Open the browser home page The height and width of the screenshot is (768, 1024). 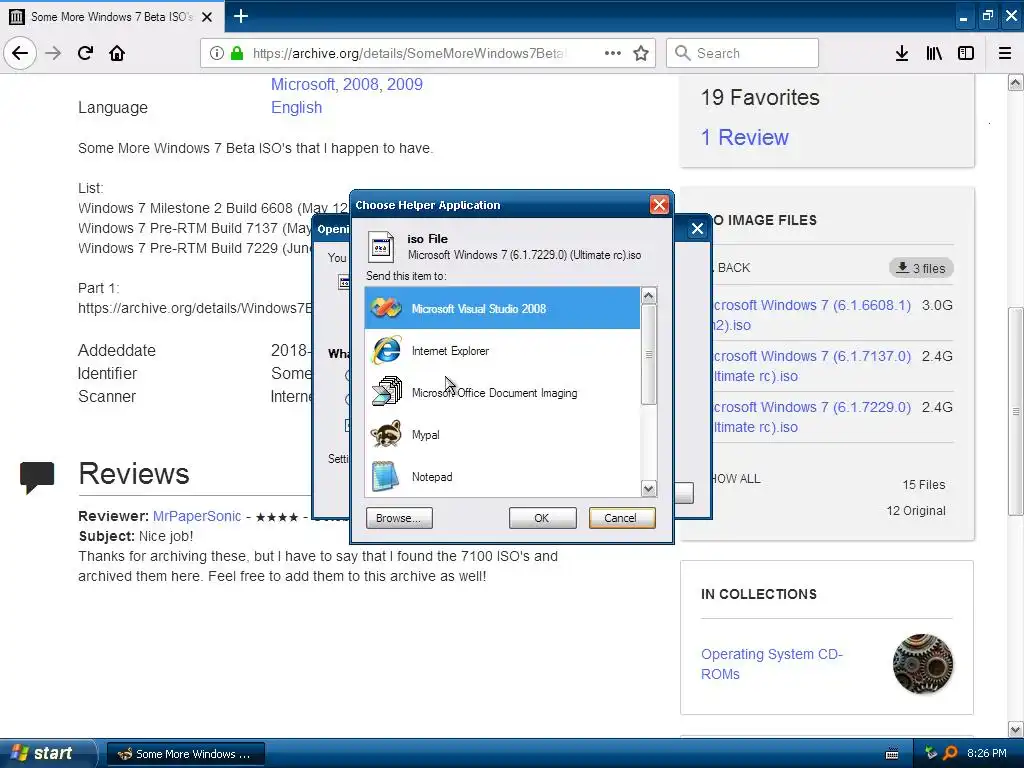117,53
